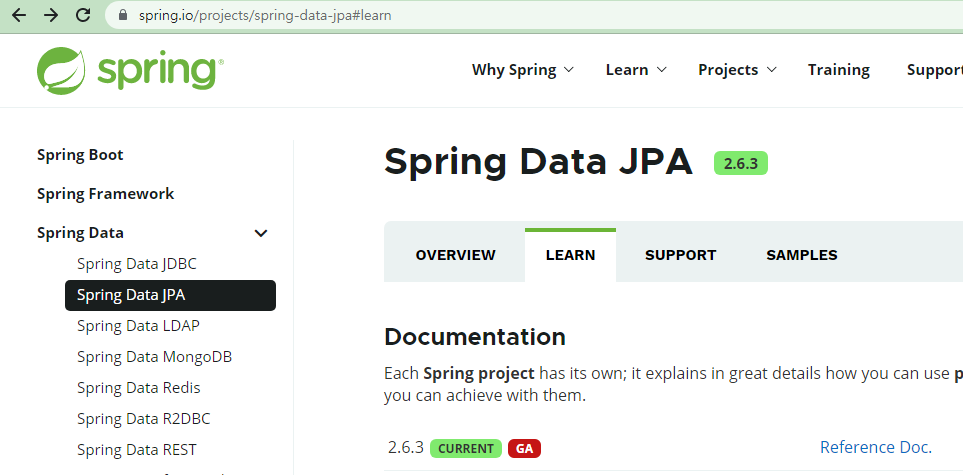This screenshot has height=475, width=963.
Task: Open Spring Data REST project
Action: [137, 450]
